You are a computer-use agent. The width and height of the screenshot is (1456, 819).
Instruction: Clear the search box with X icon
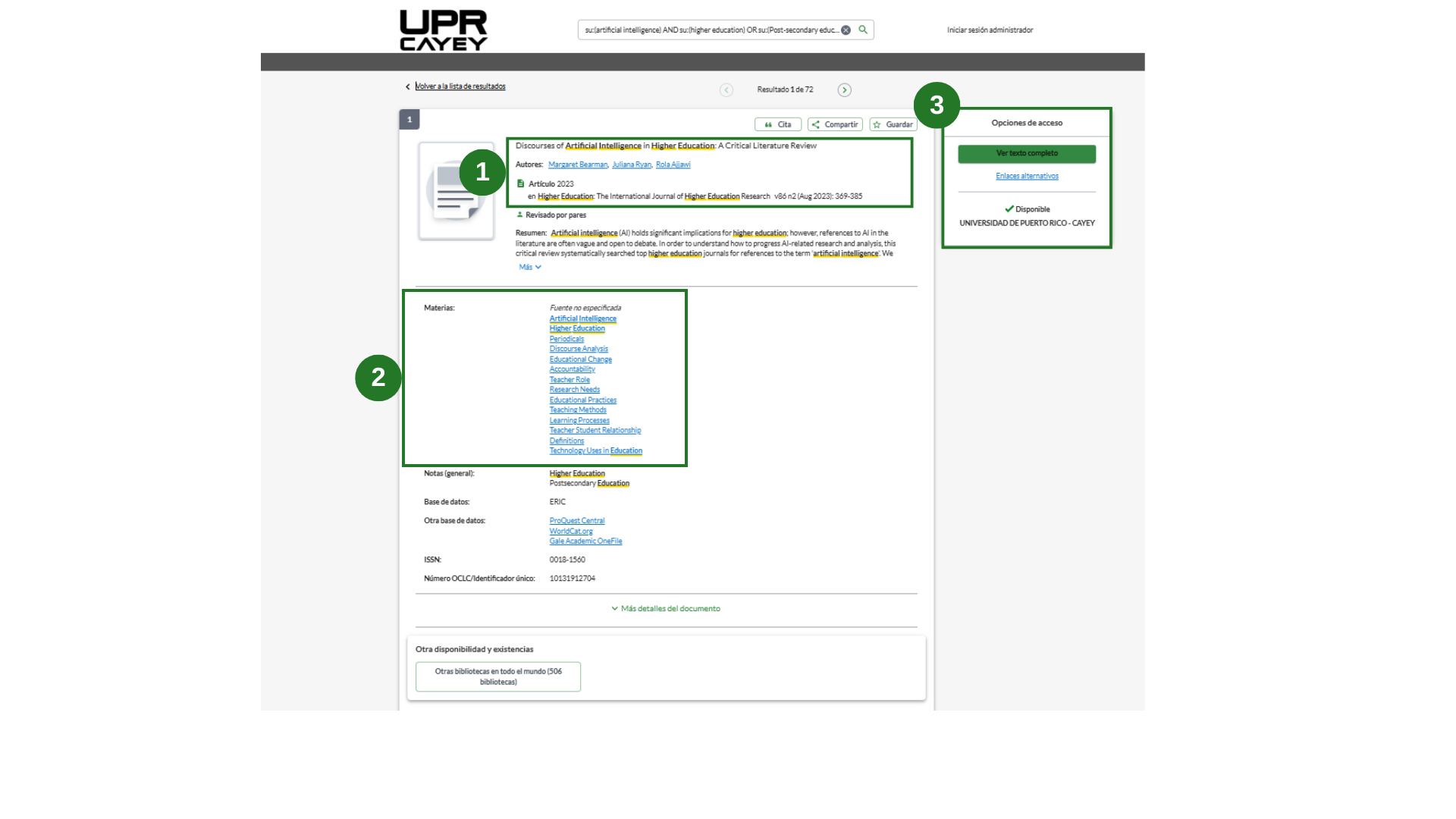click(846, 30)
